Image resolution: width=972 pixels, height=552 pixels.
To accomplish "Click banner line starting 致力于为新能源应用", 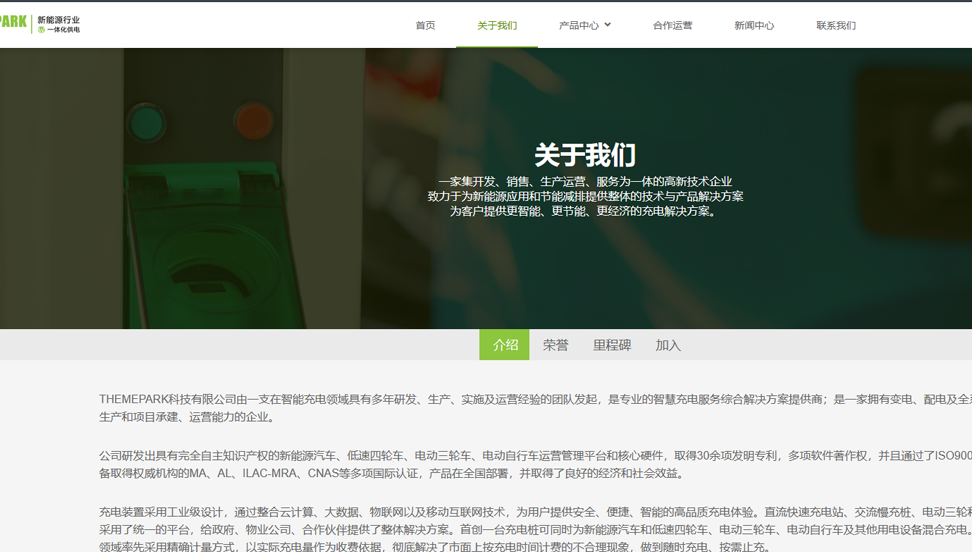I will [585, 196].
